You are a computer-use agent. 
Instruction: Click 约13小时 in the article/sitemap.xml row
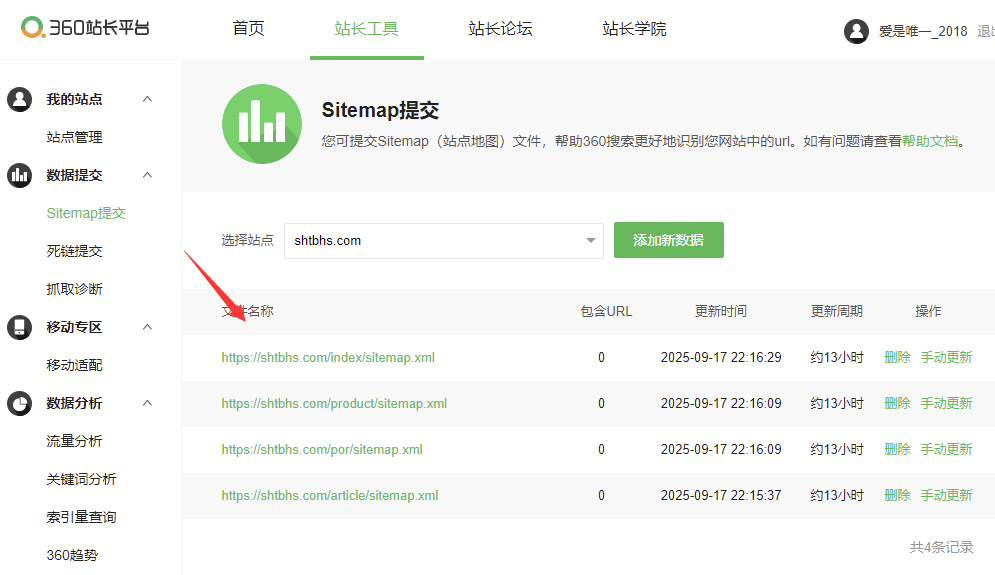click(x=837, y=495)
